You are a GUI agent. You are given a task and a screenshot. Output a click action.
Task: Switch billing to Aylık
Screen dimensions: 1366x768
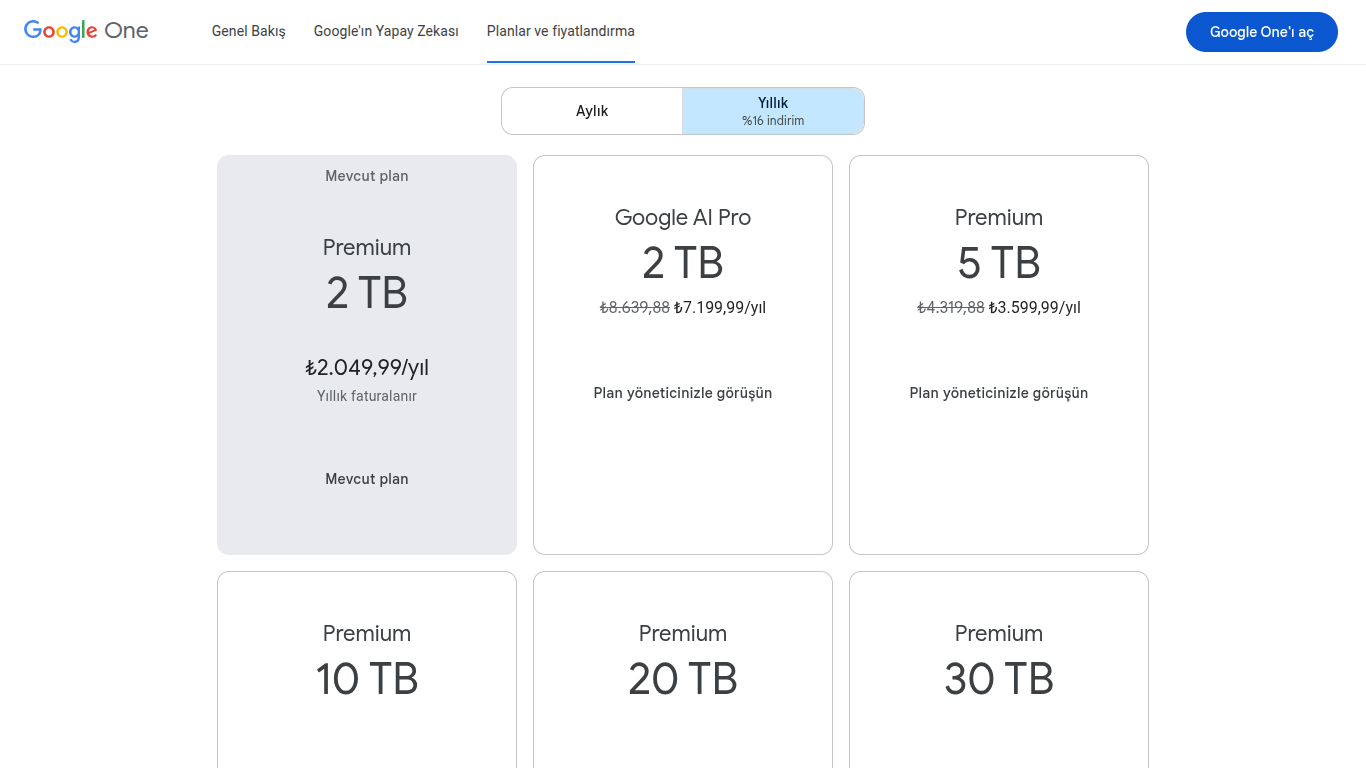point(592,111)
